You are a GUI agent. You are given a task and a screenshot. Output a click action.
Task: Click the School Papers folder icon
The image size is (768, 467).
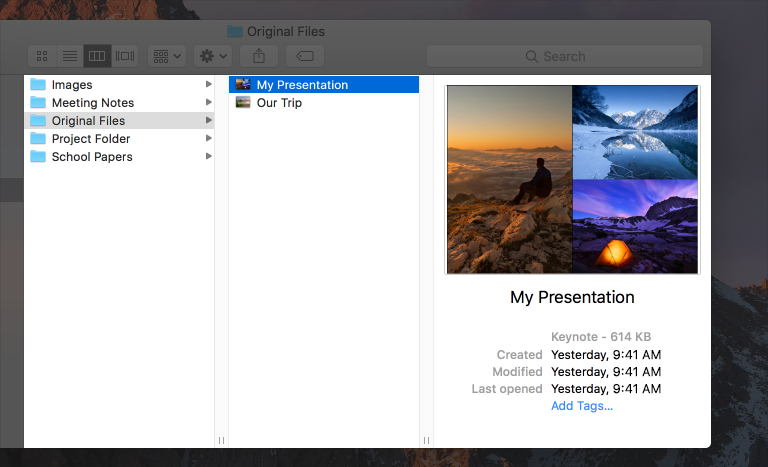click(x=38, y=156)
